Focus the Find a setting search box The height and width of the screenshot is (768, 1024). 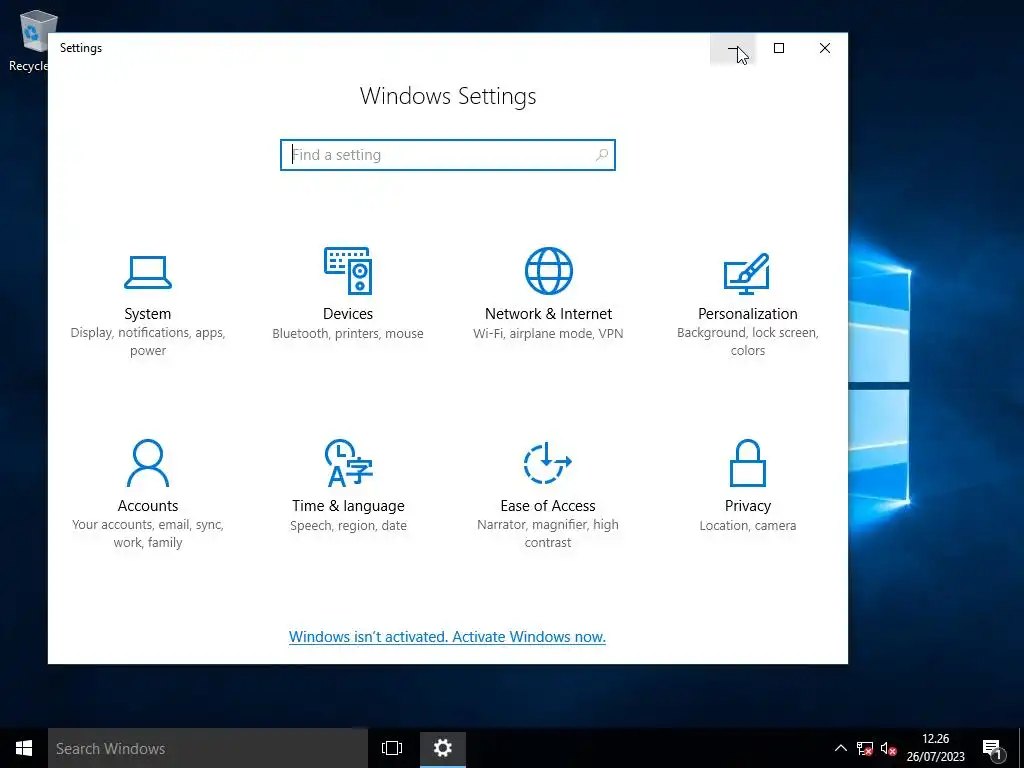click(448, 155)
